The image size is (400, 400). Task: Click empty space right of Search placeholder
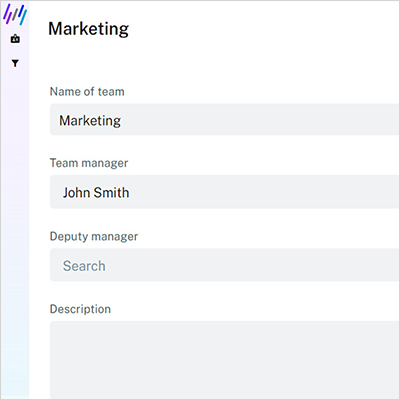click(x=253, y=265)
